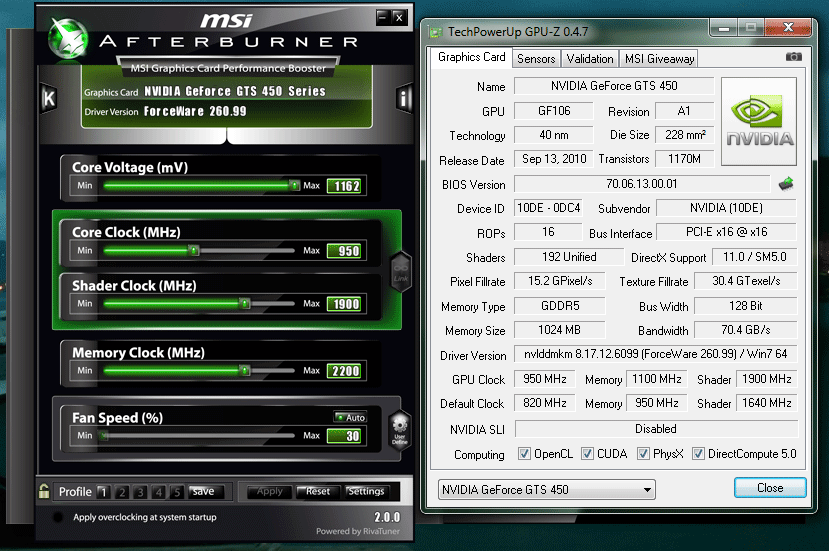
Task: Click the Core Clock slider handle
Action: (x=194, y=251)
